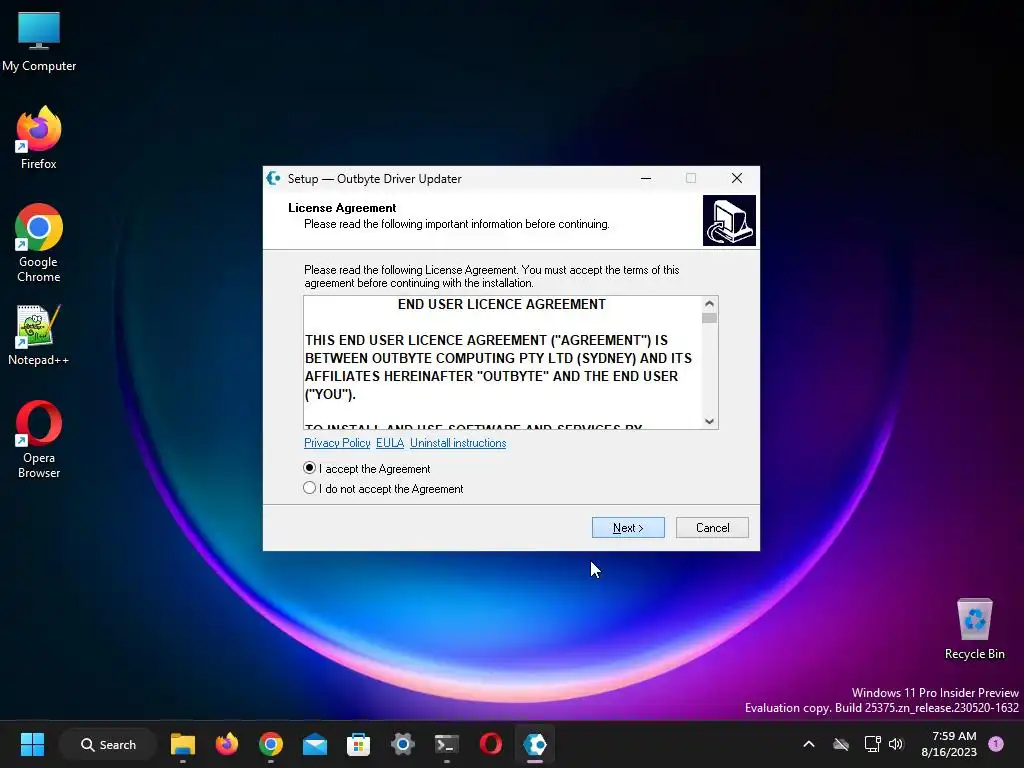Open My Computer desktop icon
This screenshot has height=768, width=1024.
click(x=39, y=40)
